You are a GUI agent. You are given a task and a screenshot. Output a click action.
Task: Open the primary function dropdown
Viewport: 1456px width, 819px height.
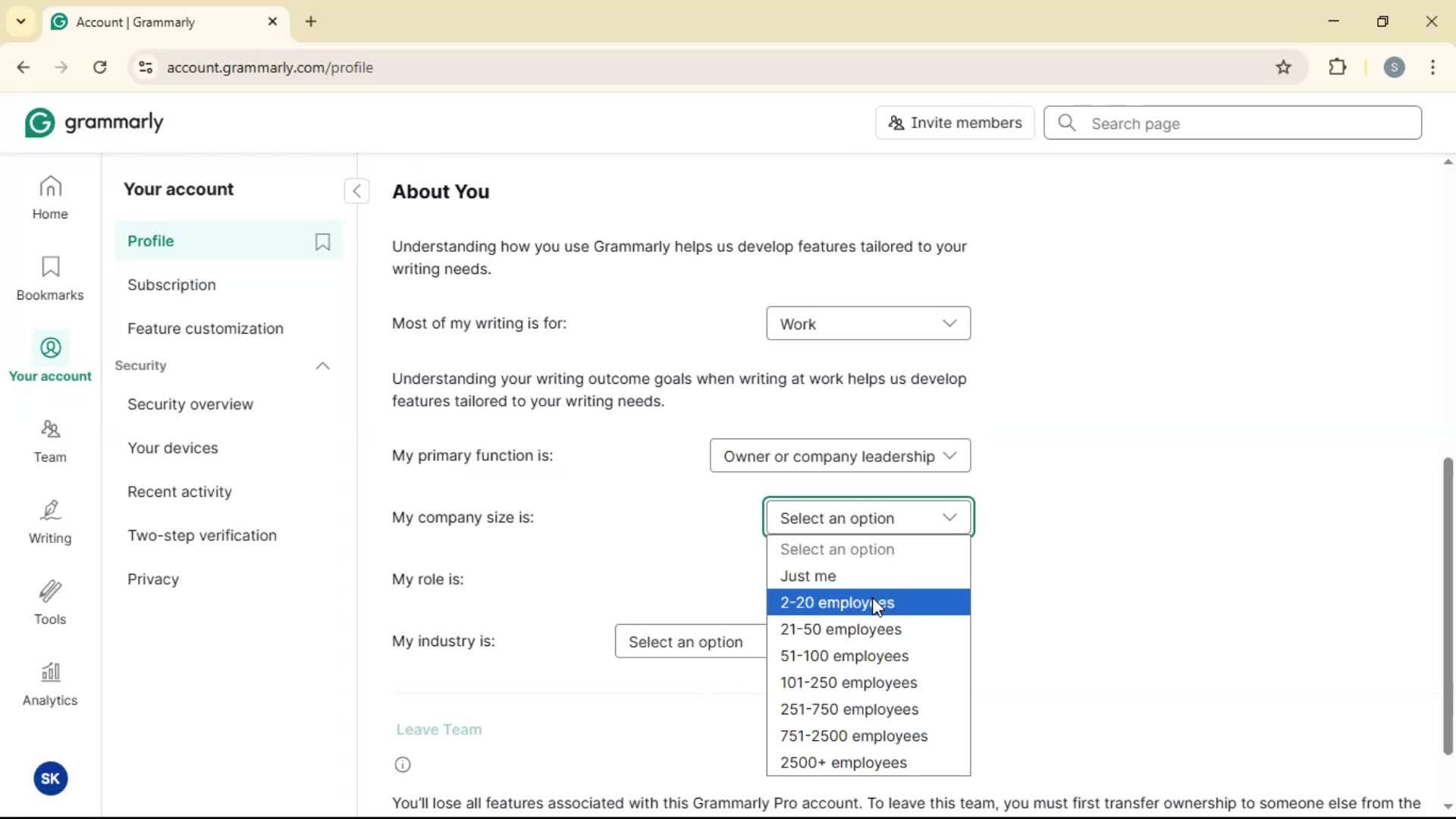[839, 456]
